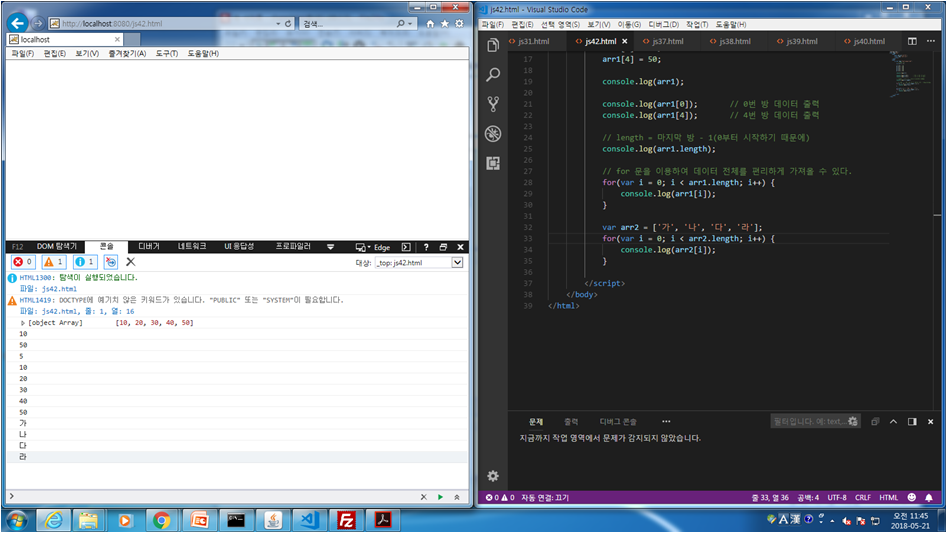
Task: Switch to the 출력 panel tab
Action: point(571,421)
